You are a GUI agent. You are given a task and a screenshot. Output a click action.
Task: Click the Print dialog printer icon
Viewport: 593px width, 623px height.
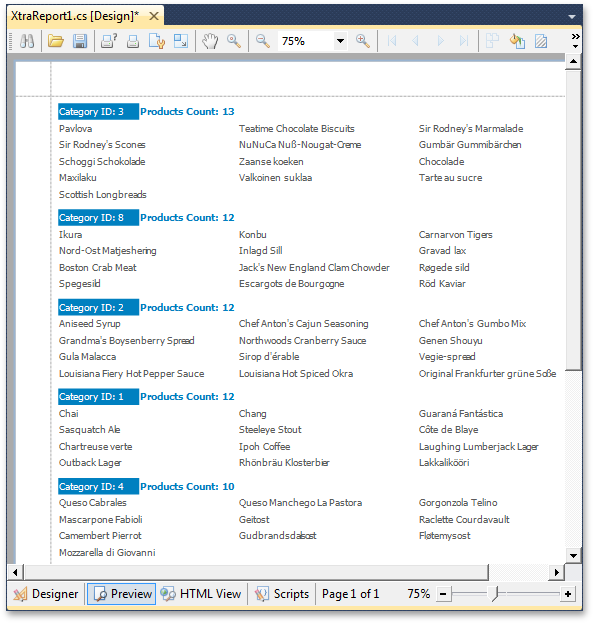tap(109, 41)
